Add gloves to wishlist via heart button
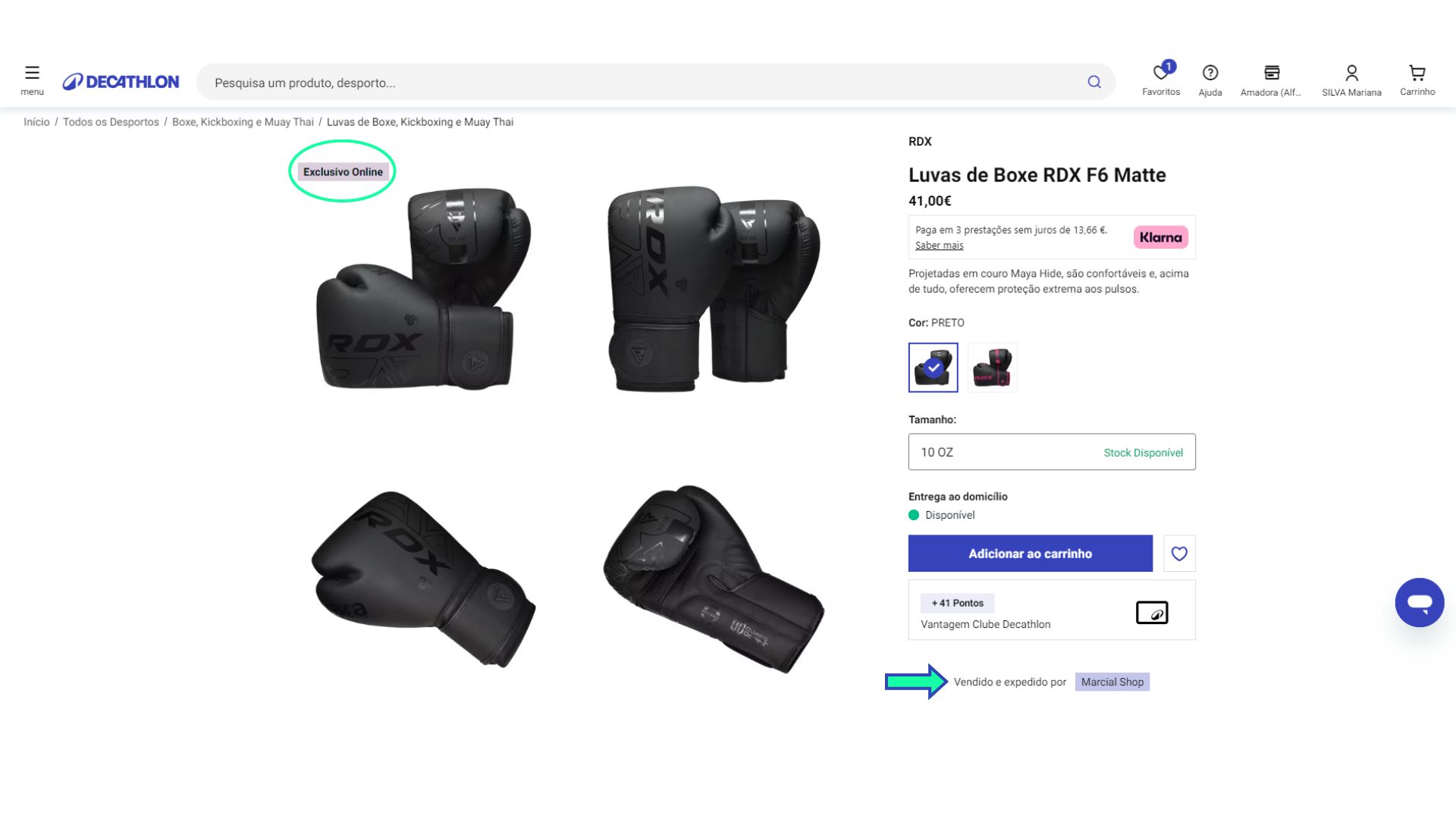 1179,554
